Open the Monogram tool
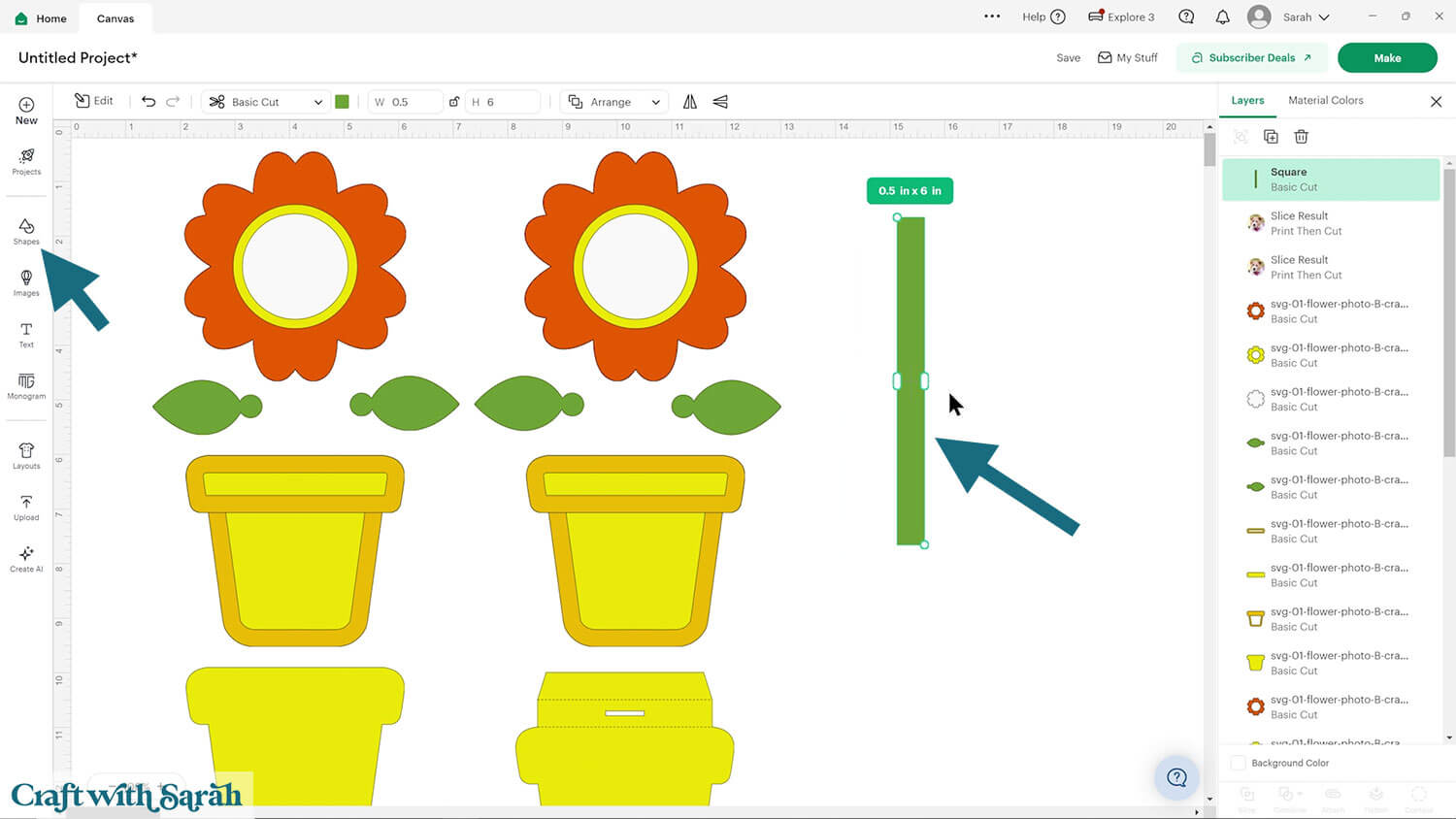Screen dimensions: 1456x819 coord(26,386)
